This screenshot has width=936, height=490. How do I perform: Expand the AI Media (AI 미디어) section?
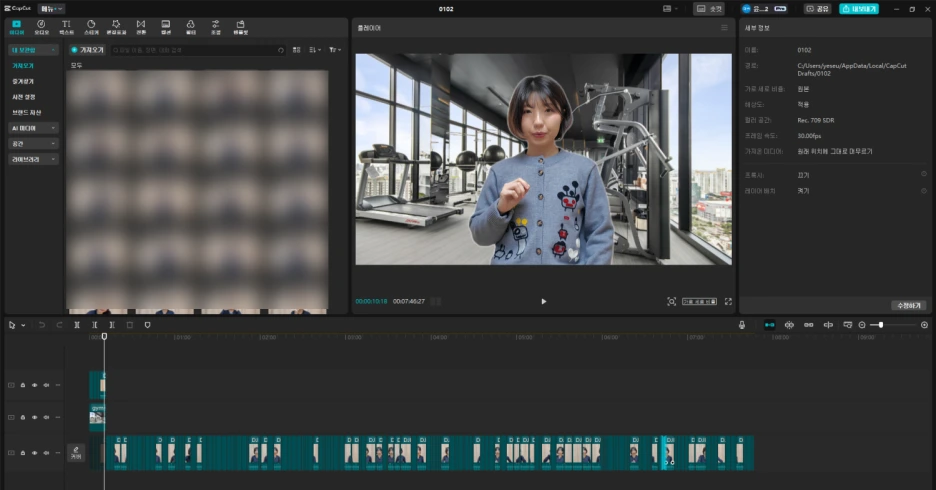pos(33,128)
